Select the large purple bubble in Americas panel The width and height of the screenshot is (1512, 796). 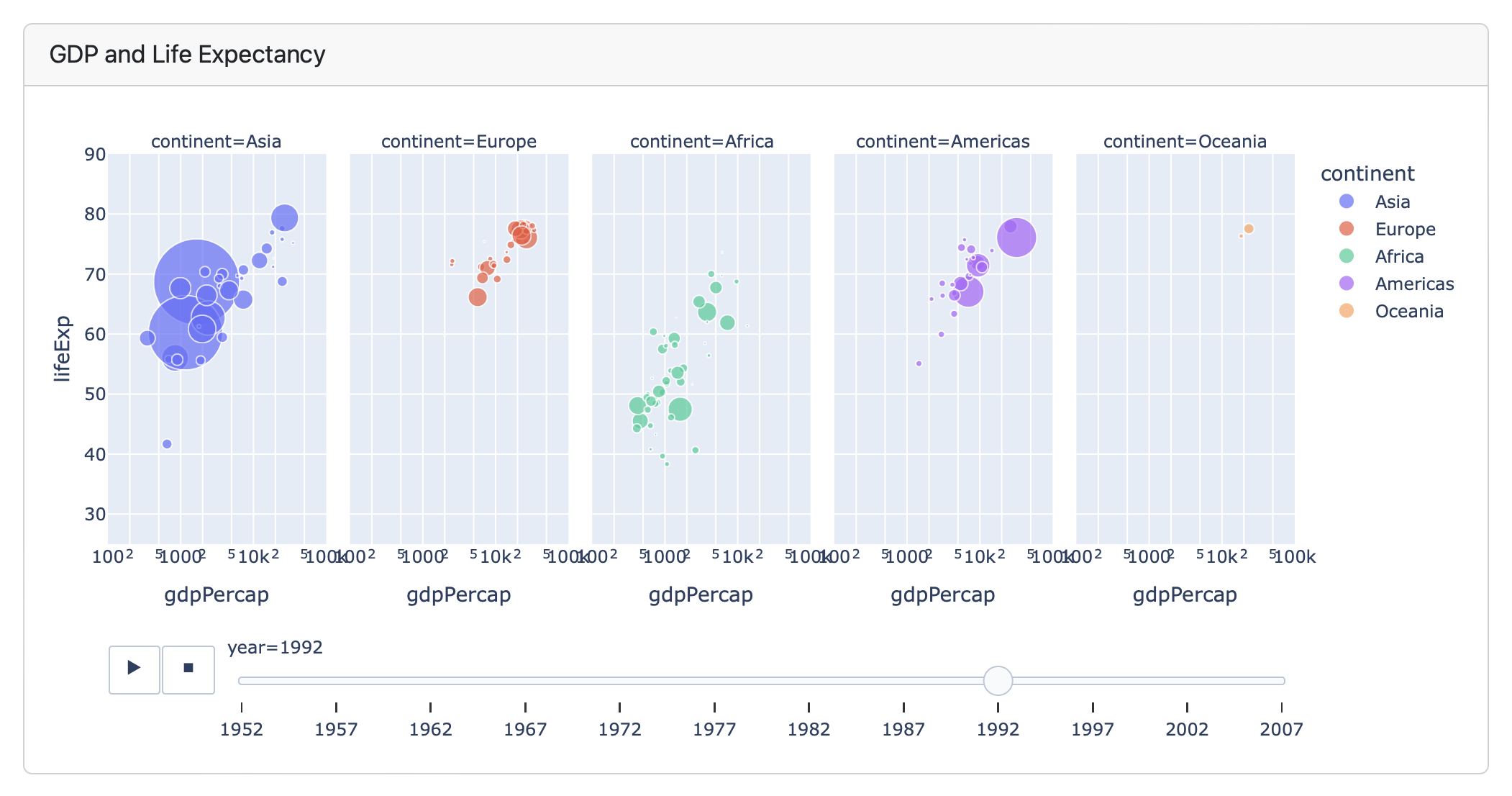(x=1016, y=235)
